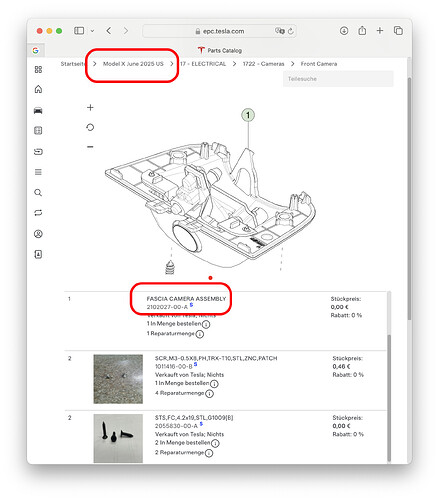Open Model X June 2025 US breadcrumb
This screenshot has height=500, width=439.
click(133, 64)
